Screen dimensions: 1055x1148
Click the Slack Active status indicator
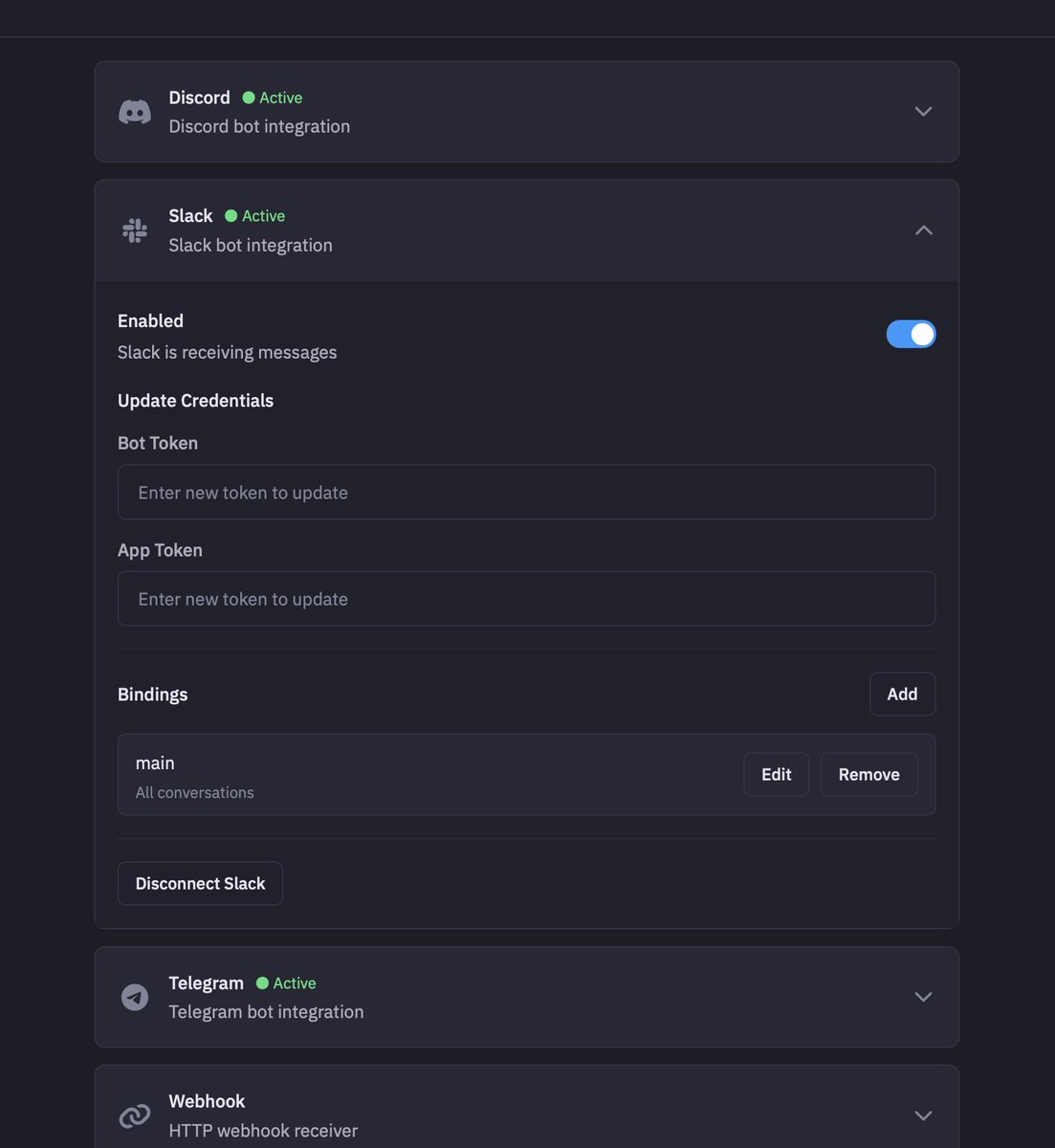pyautogui.click(x=255, y=216)
